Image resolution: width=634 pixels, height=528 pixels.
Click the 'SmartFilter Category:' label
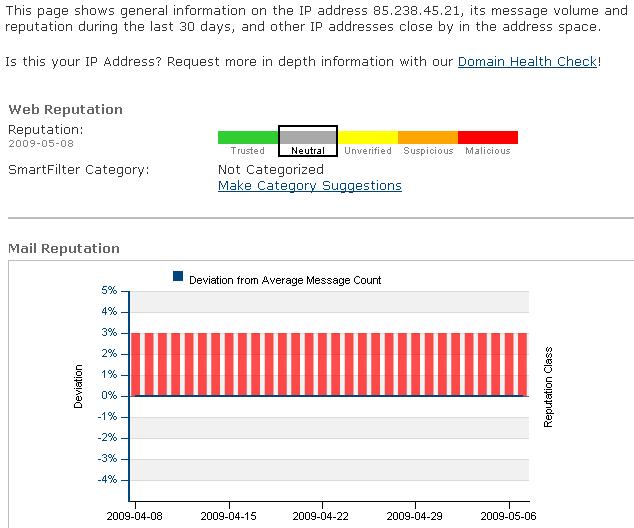click(79, 169)
